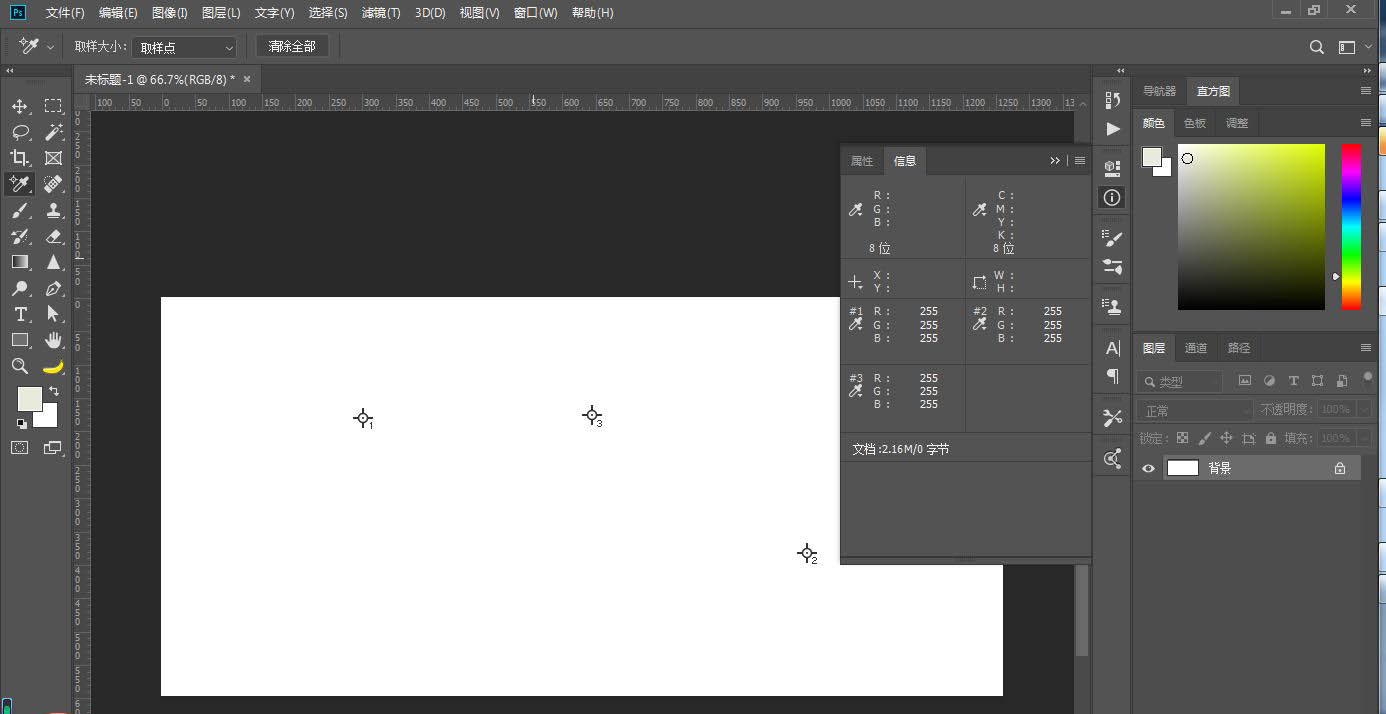Image resolution: width=1386 pixels, height=714 pixels.
Task: Select the Move tool
Action: (20, 106)
